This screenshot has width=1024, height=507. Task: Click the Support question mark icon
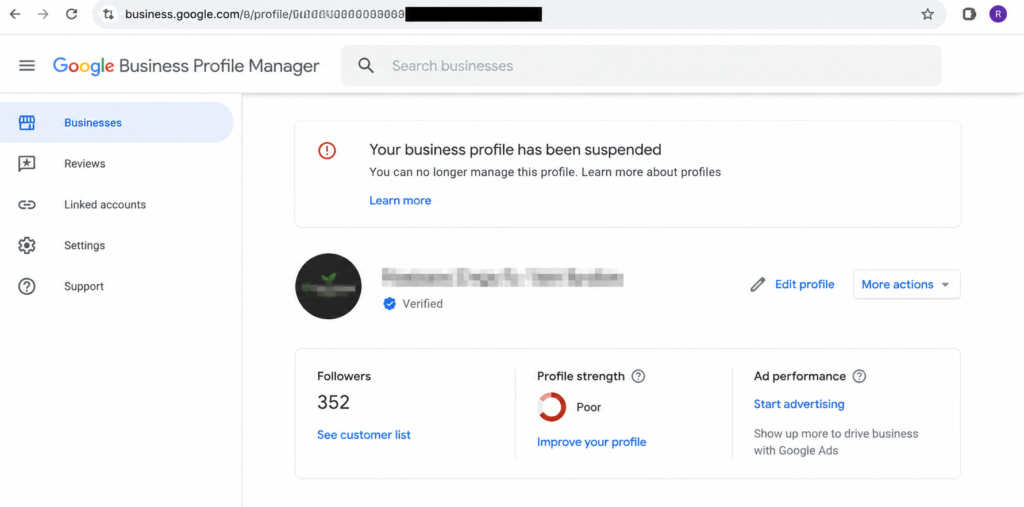tap(27, 286)
